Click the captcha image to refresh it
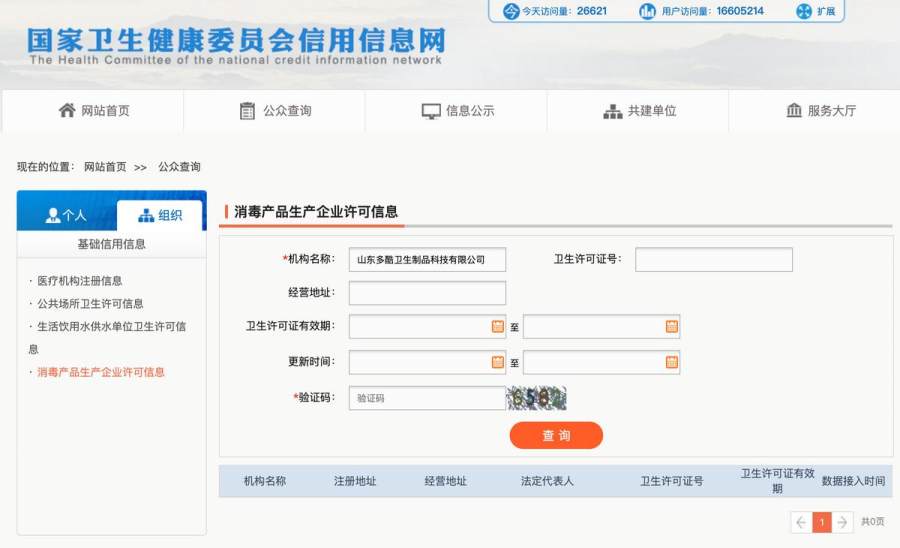 537,398
